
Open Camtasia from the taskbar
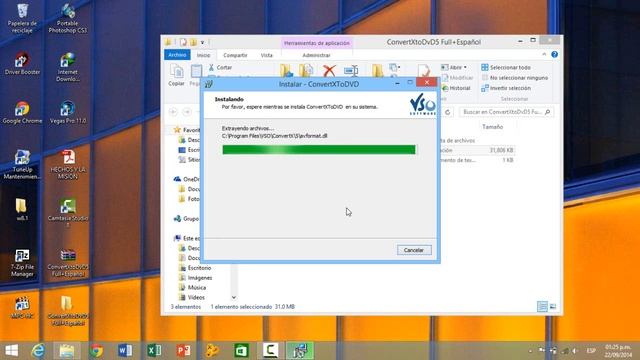click(x=270, y=351)
